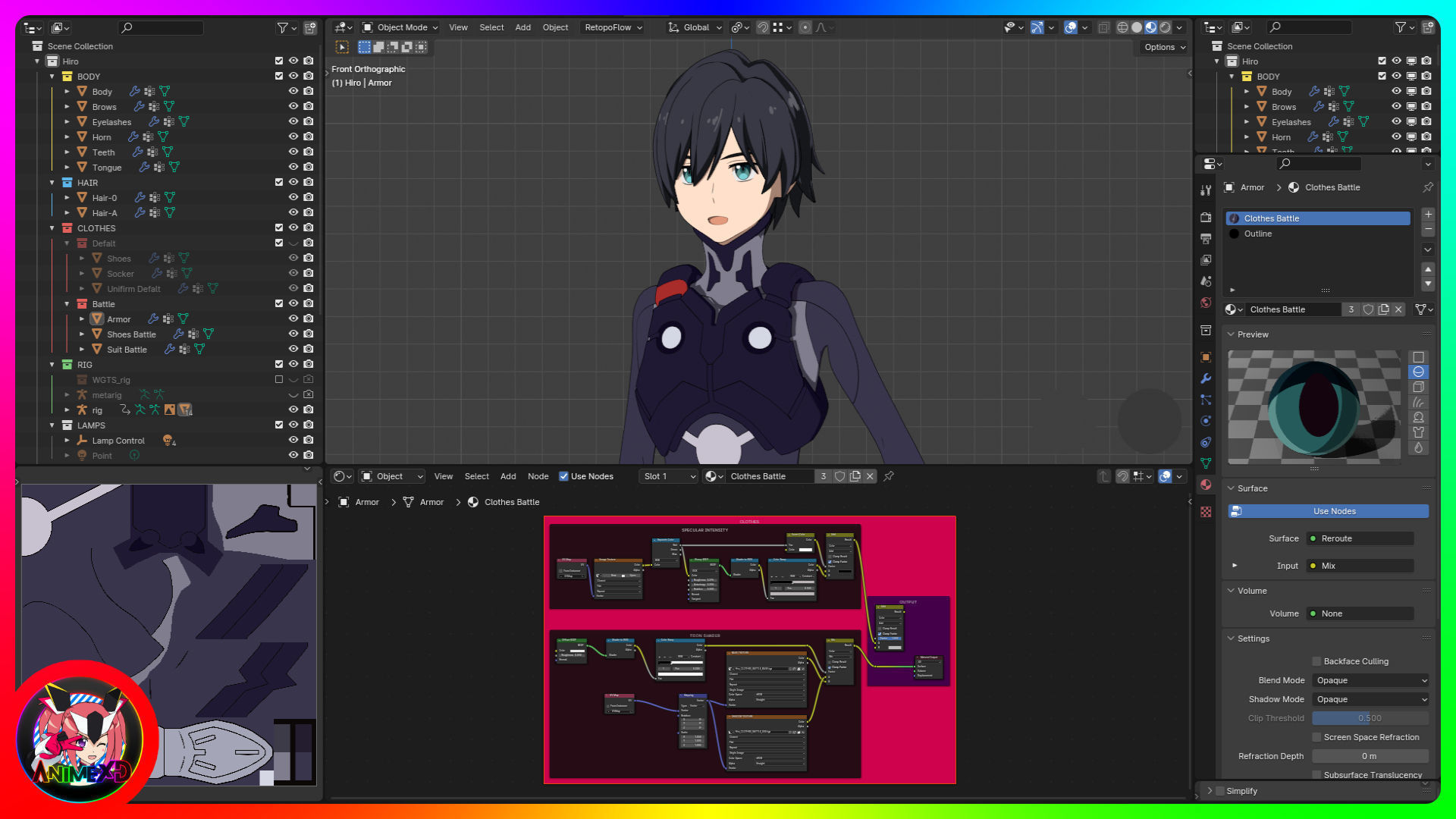Hide Armor object in left outliner

(x=293, y=318)
